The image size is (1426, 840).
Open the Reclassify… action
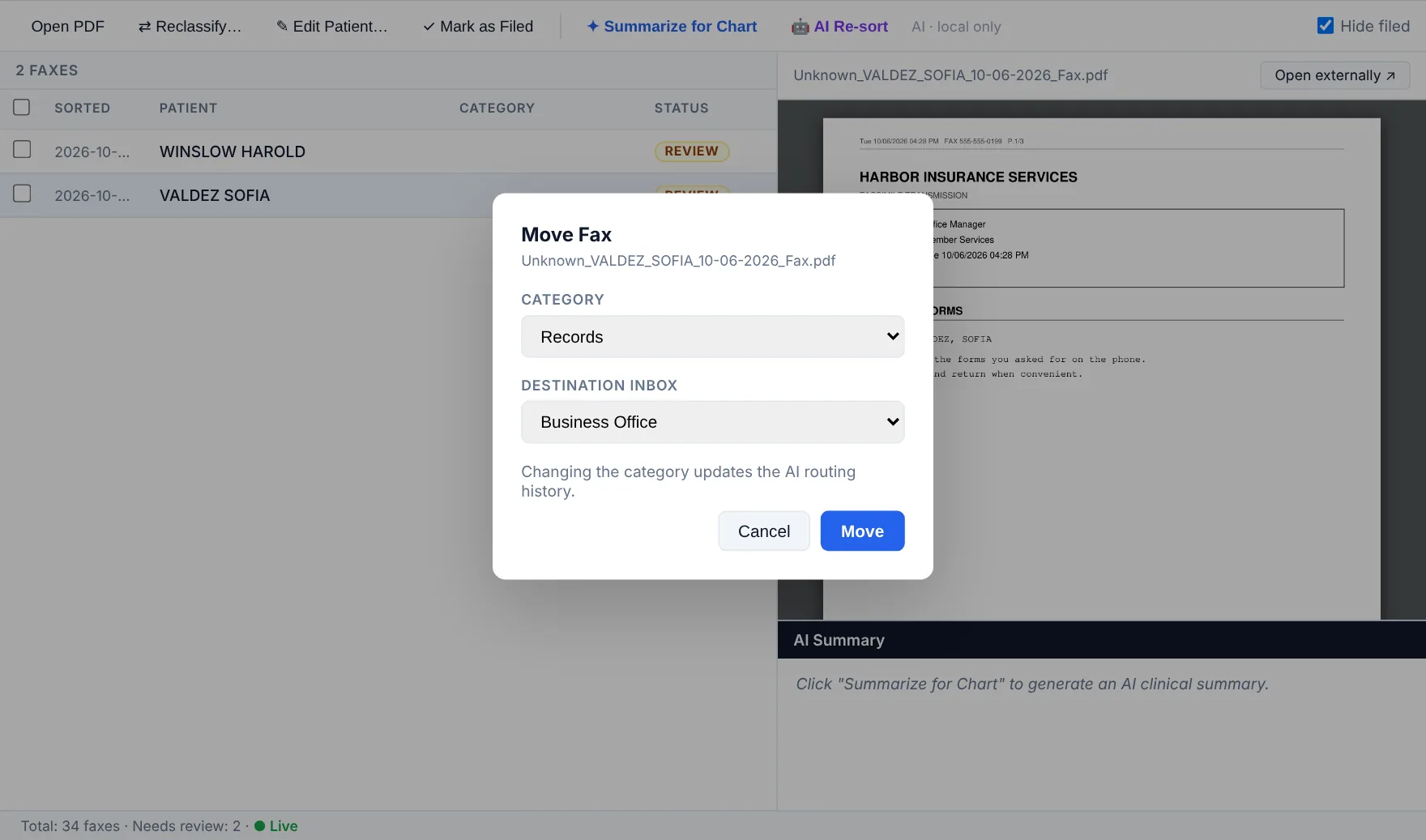pos(190,26)
